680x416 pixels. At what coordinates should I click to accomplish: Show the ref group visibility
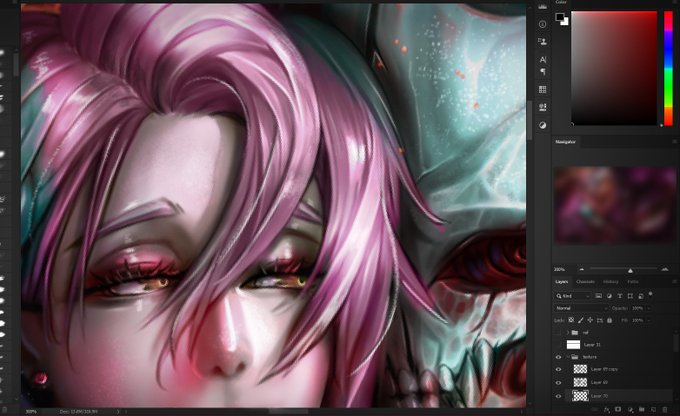point(559,332)
